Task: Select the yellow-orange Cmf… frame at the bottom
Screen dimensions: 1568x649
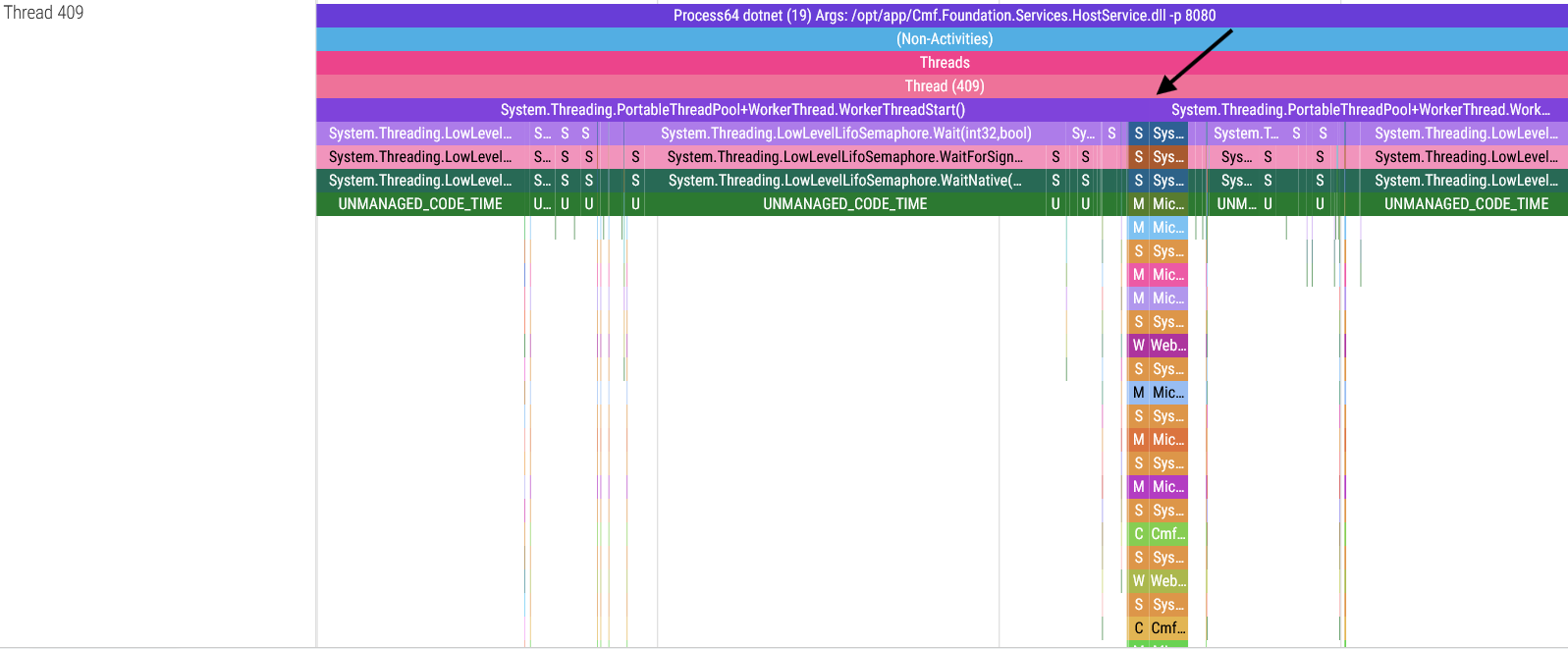Action: tap(1167, 628)
